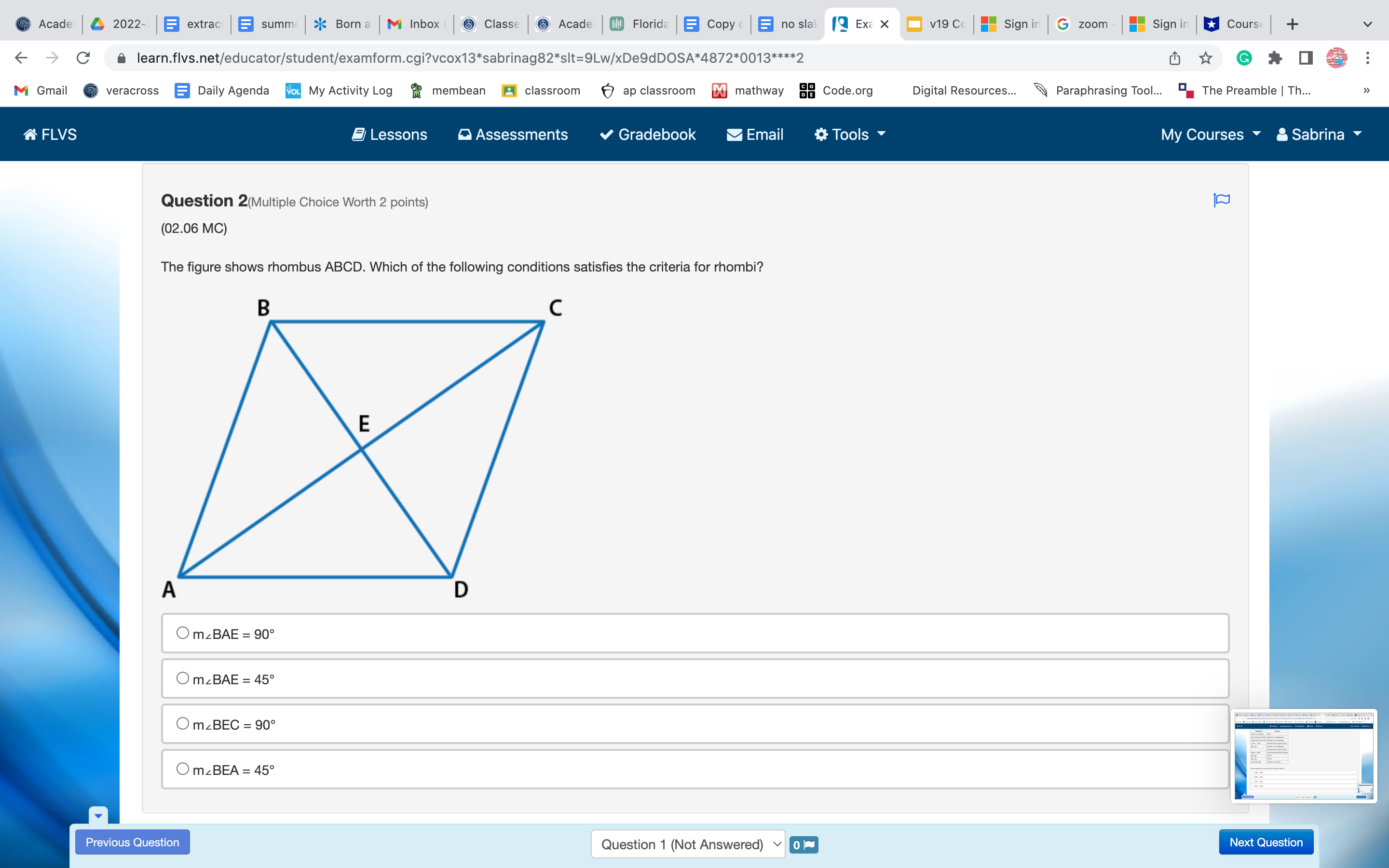Screen dimensions: 1389x868
Task: Click the Gradebook tab item
Action: pyautogui.click(x=647, y=135)
